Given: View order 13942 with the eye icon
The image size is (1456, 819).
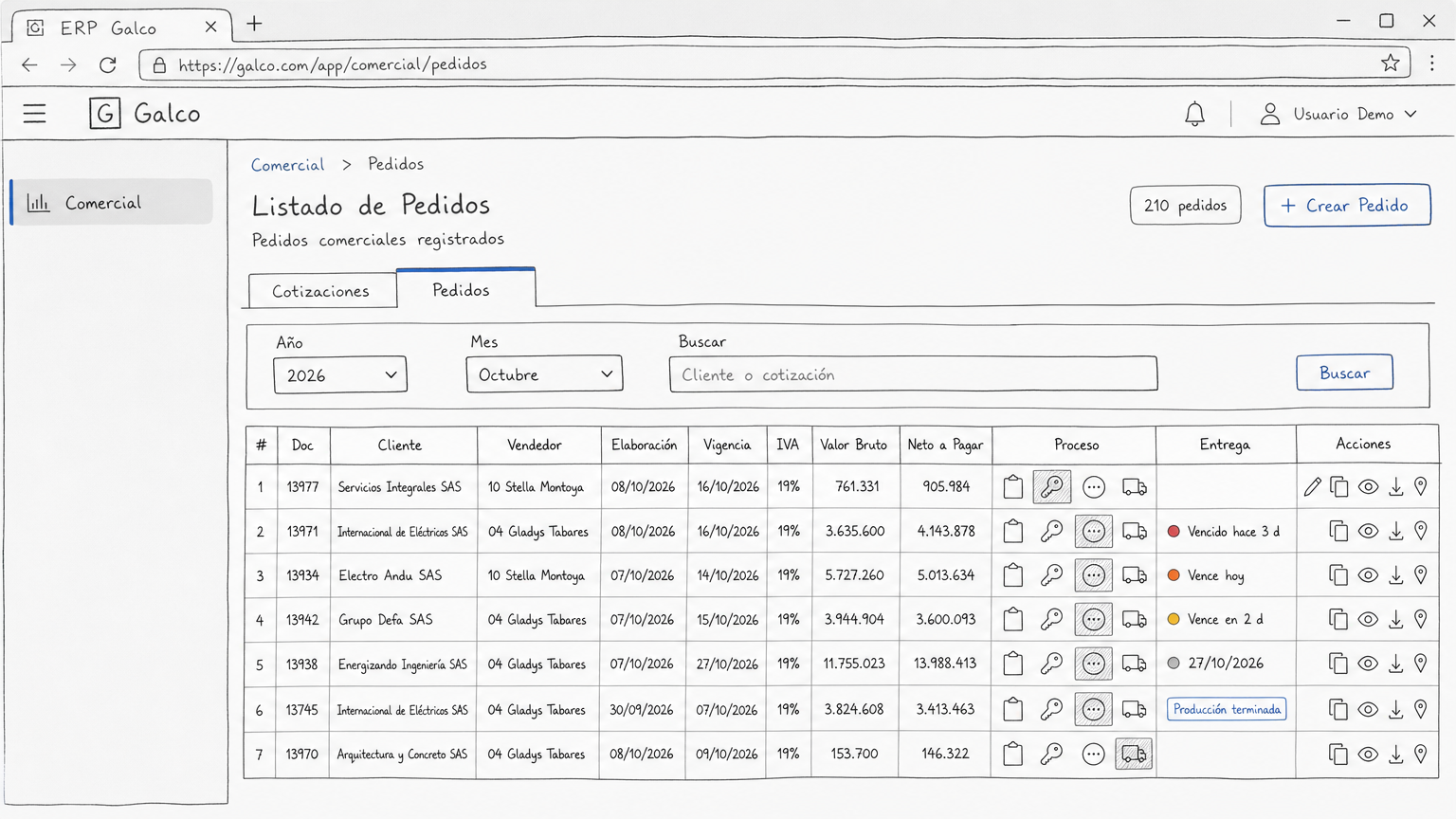Looking at the screenshot, I should click(x=1368, y=619).
